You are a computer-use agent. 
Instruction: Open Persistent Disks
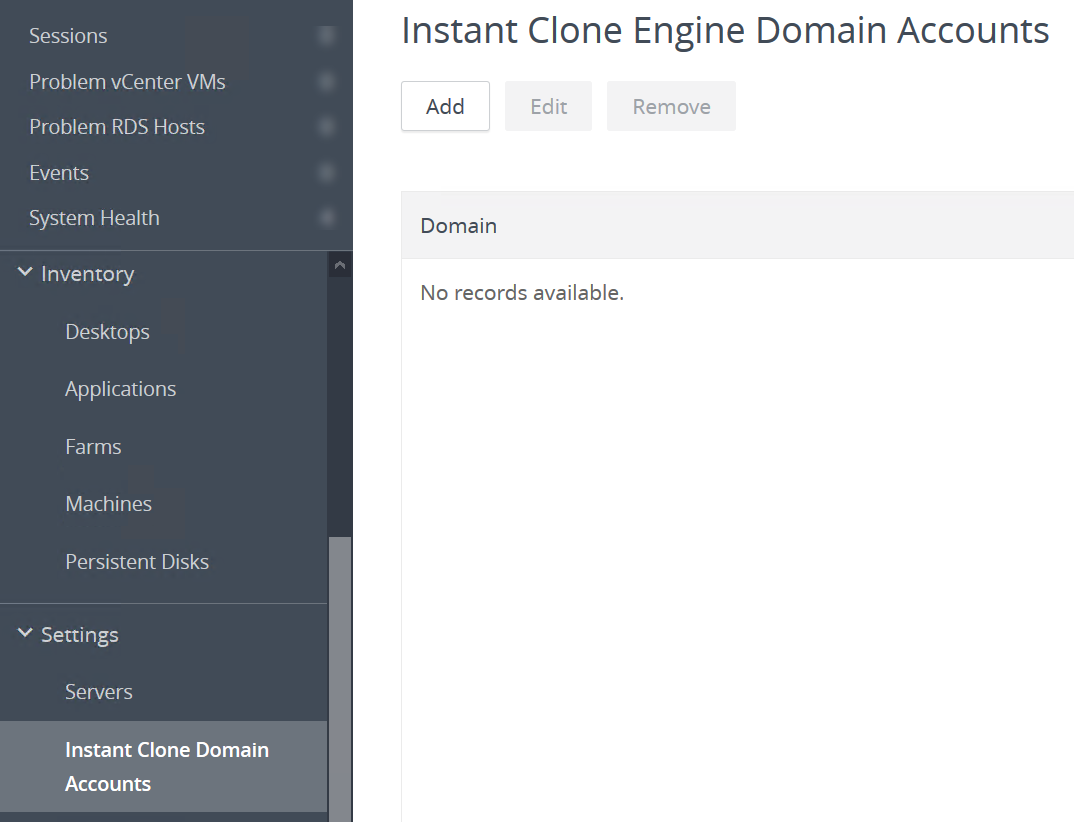(137, 561)
